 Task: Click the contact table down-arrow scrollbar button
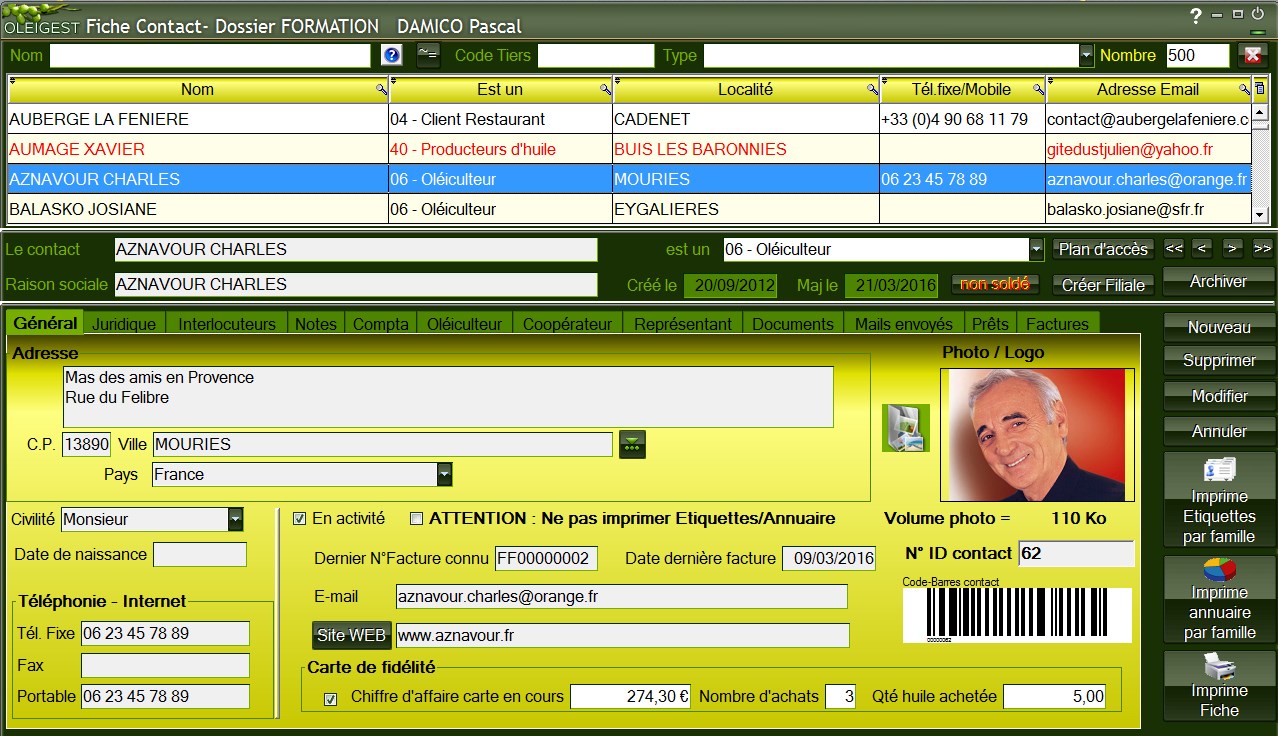(x=1260, y=216)
